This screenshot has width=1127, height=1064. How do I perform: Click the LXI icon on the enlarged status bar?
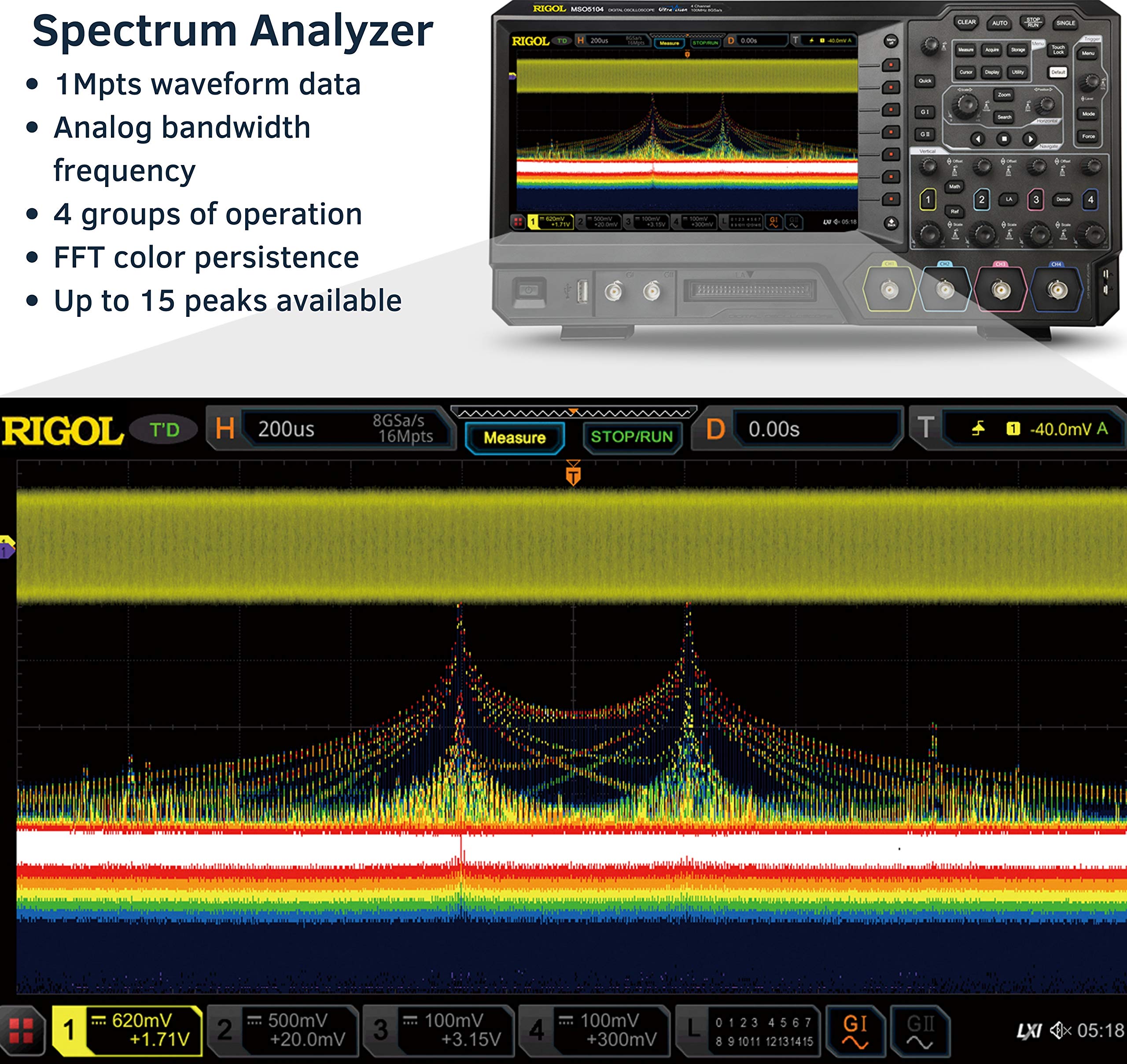point(1029,1031)
